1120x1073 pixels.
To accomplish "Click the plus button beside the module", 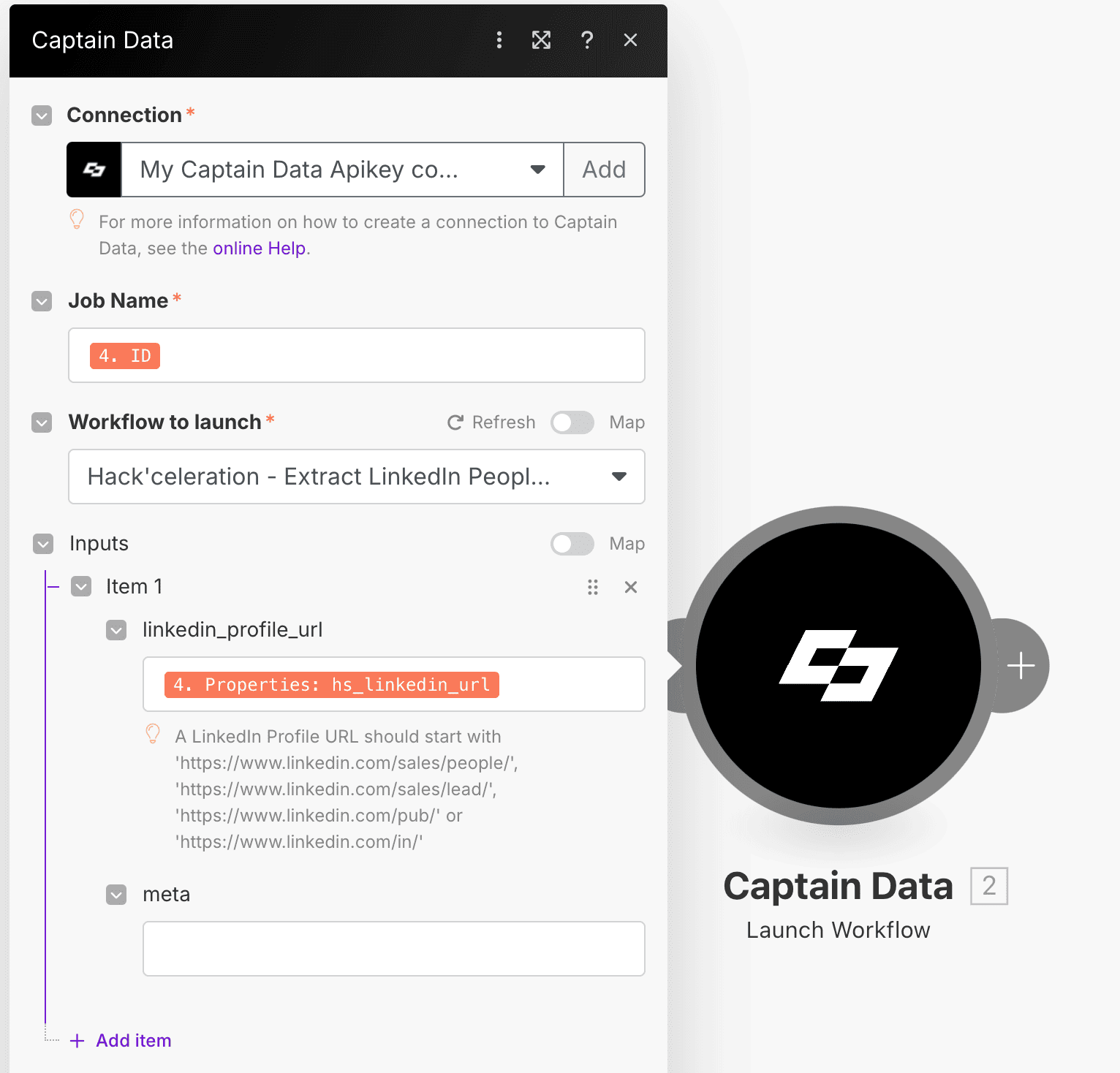I will 1021,666.
